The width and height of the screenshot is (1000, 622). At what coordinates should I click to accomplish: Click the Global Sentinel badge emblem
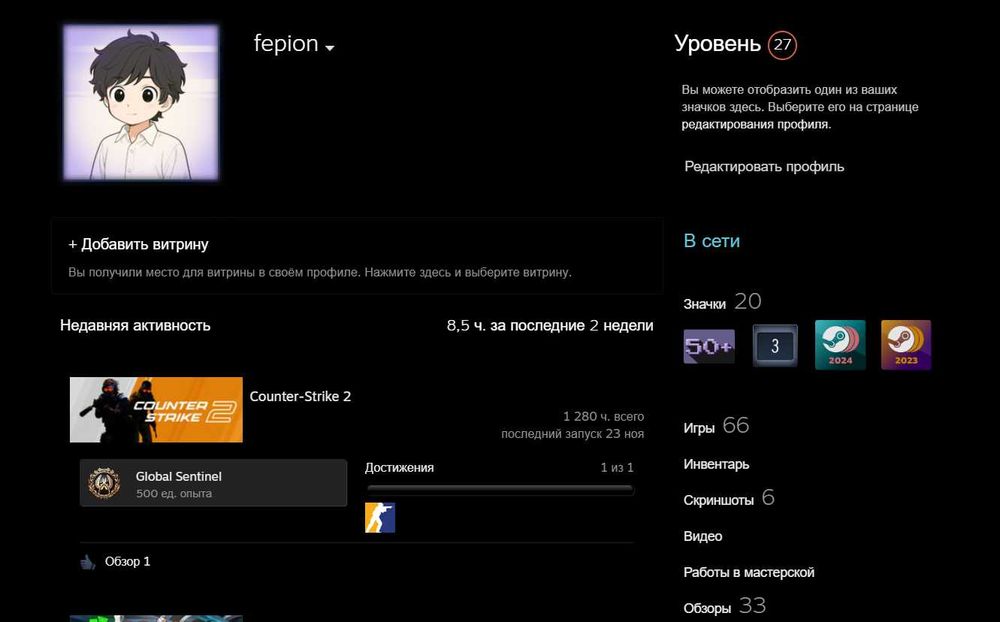tap(104, 483)
